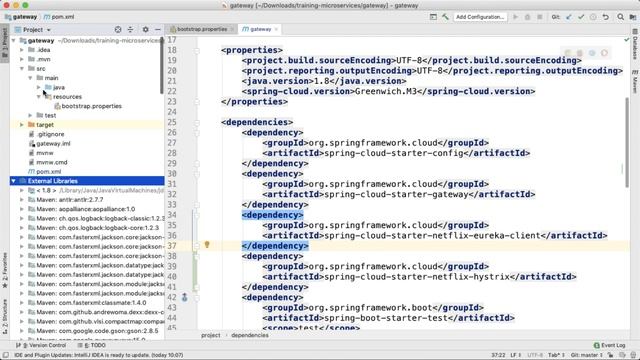The height and width of the screenshot is (360, 640).
Task: Click the pom.xml breadcrumb in navigation bar
Action: 59,17
